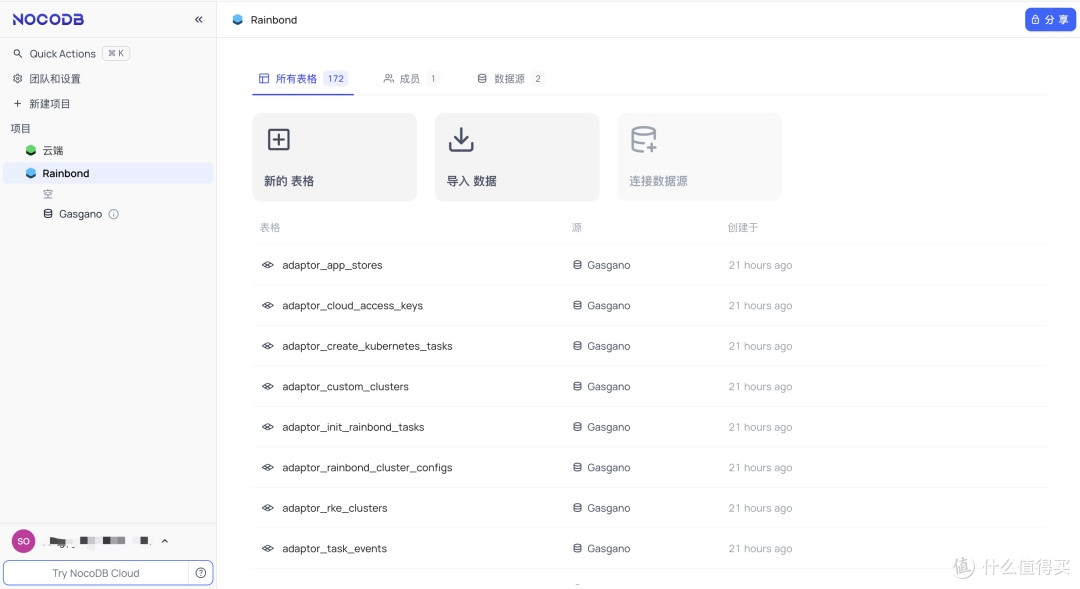Screen dimensions: 1080x589
Task: Click the Gasgano database icon in the sidebar
Action: 48,214
